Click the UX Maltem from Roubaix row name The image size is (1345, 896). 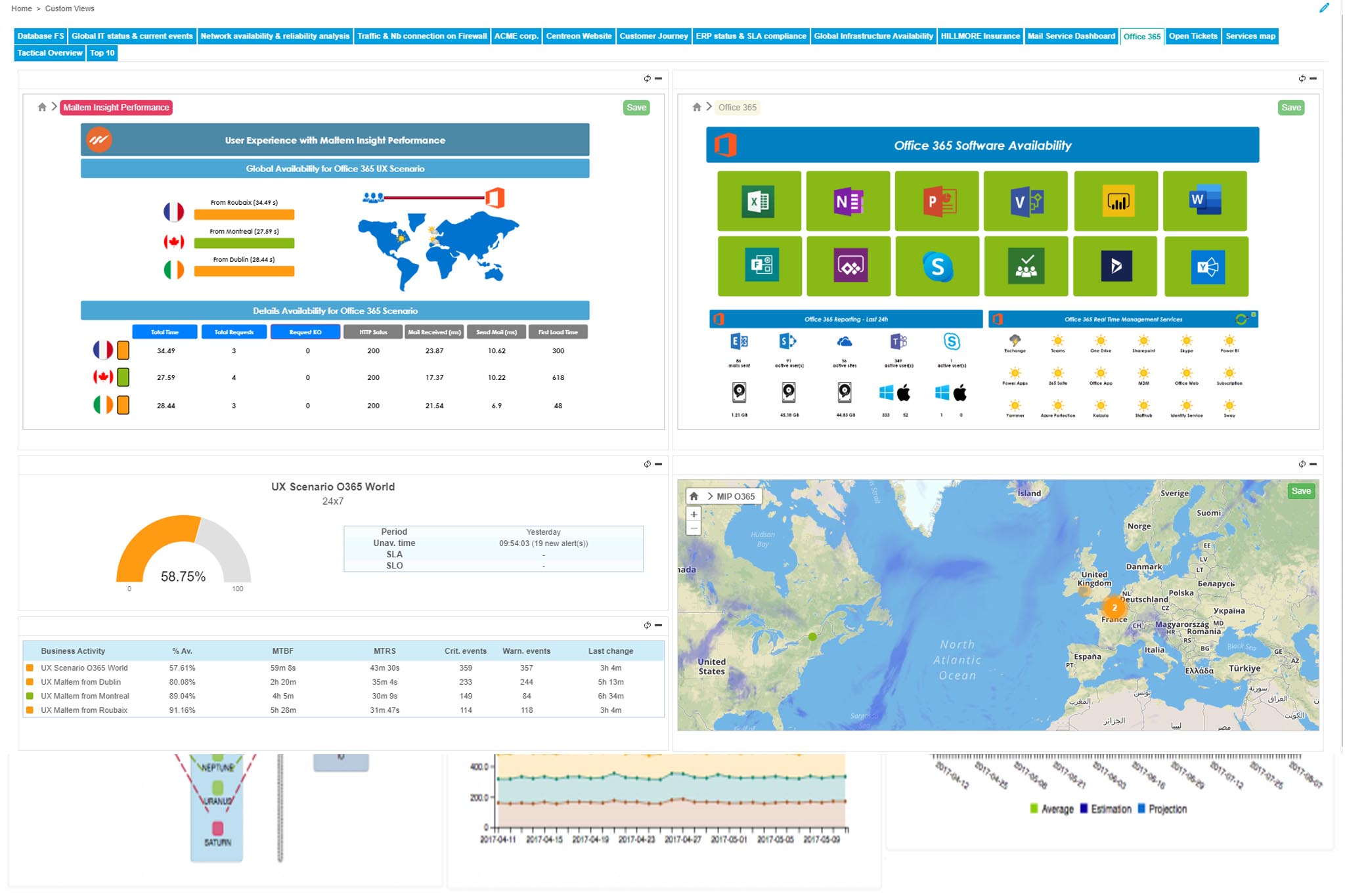coord(84,710)
